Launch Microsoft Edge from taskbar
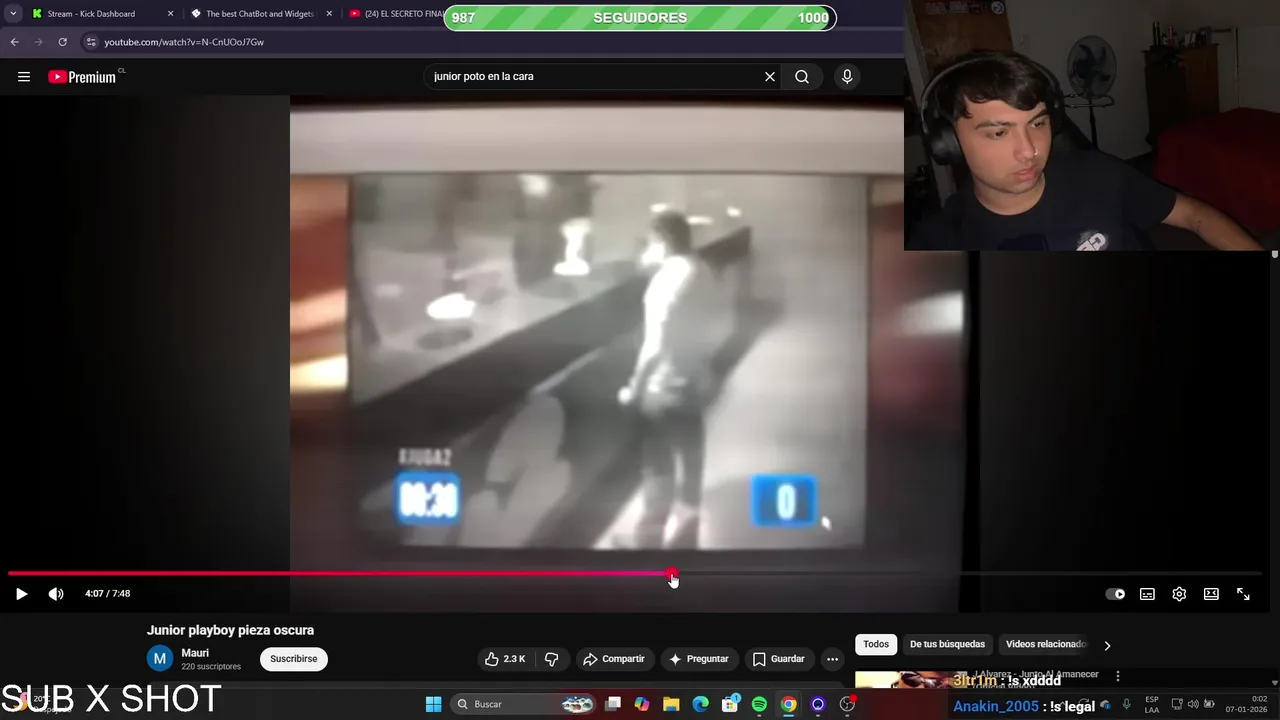Screen dimensions: 1280x720 click(x=701, y=705)
